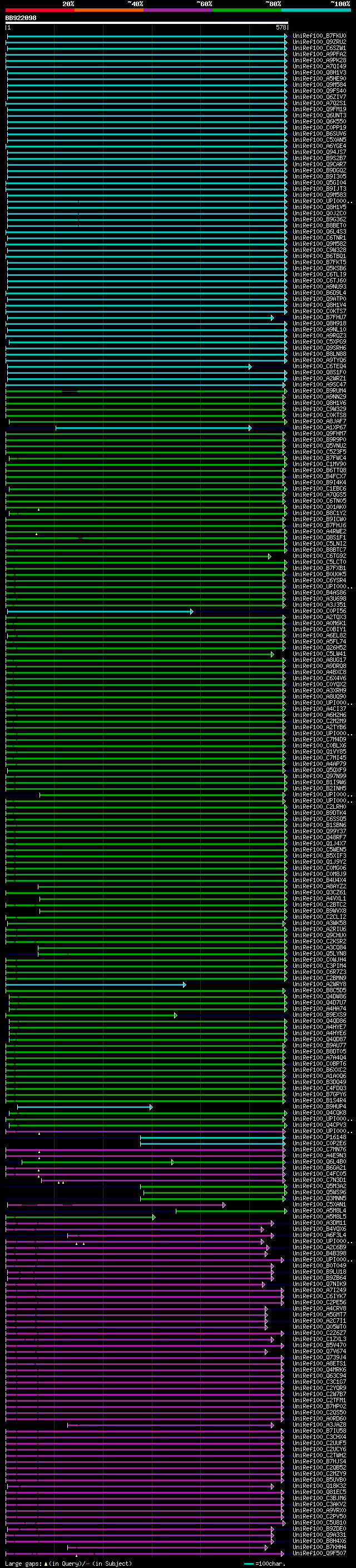Image resolution: width=356 pixels, height=1568 pixels.
Task: Click label UniRef100_A4RWE2
Action: coord(319,531)
